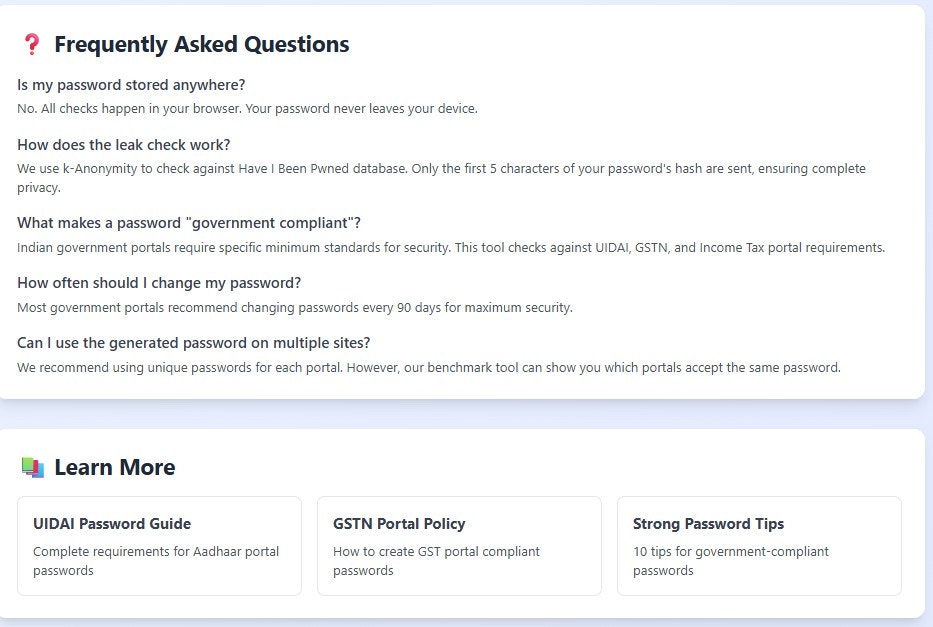Open the GSTN Portal Policy link
The width and height of the screenshot is (933, 627).
coord(398,523)
